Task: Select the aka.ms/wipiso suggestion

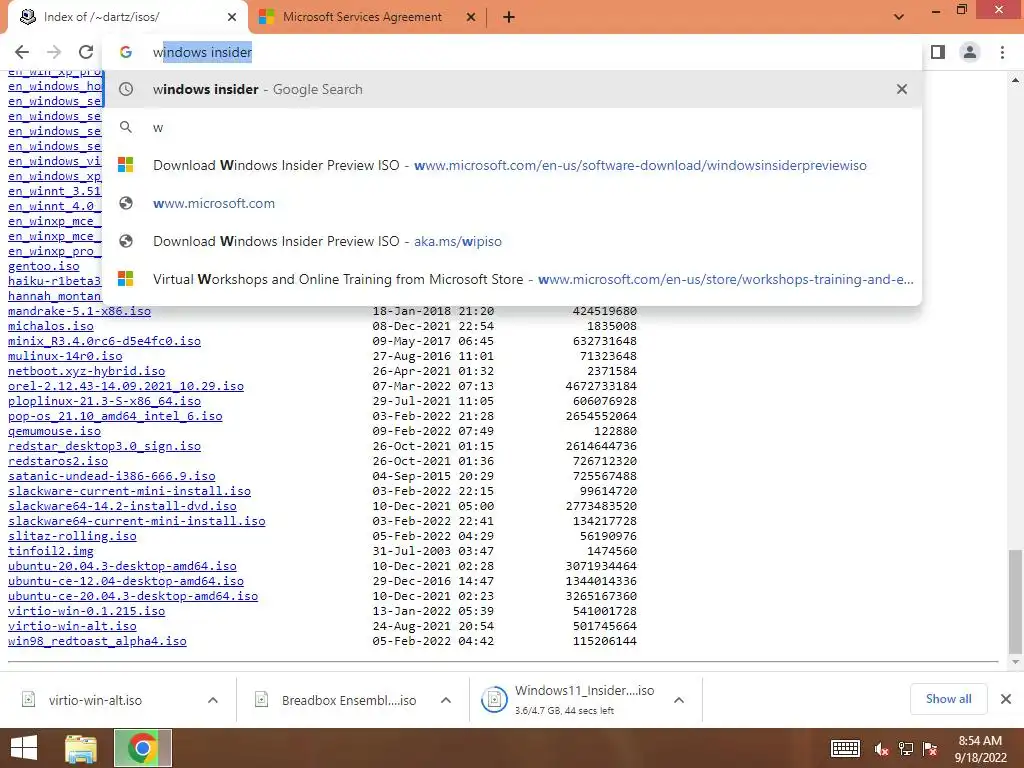Action: point(512,241)
